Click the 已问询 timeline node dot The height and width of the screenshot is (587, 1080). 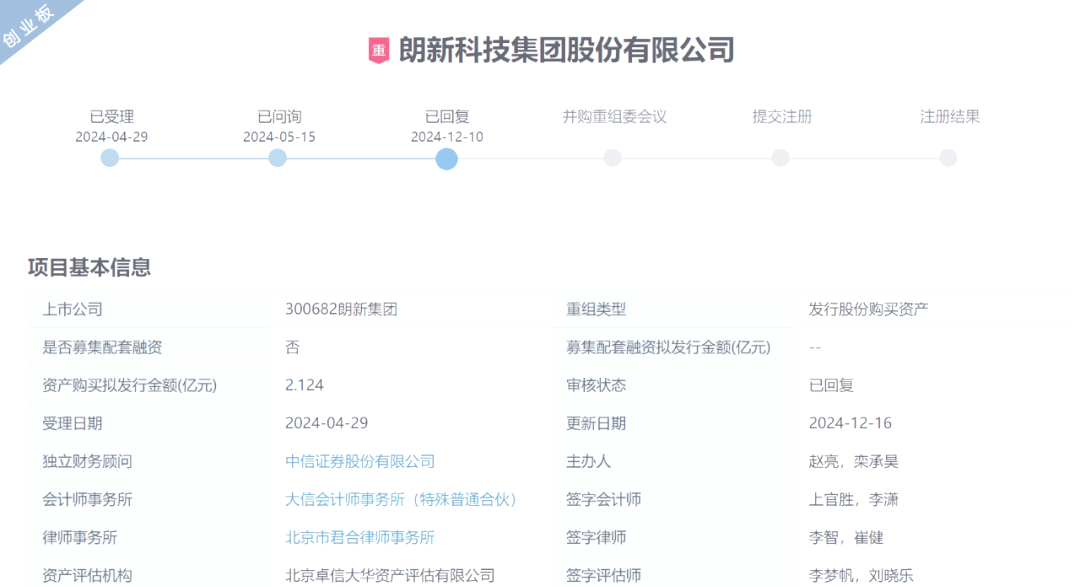(x=278, y=158)
